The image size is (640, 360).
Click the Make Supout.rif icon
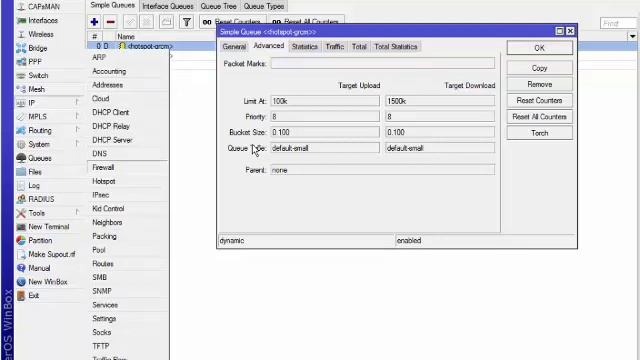point(21,254)
